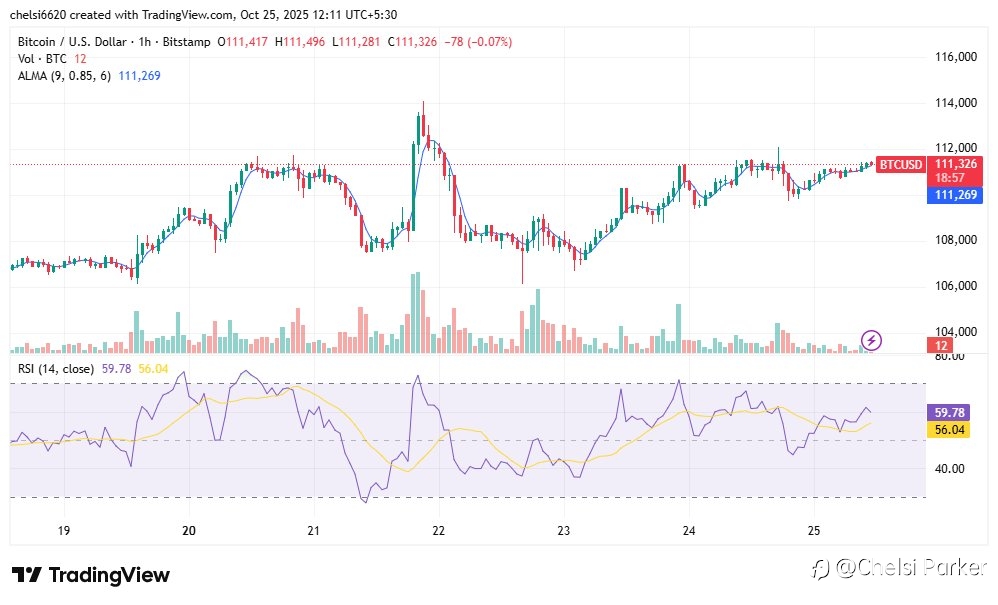
Task: Click the purple lightning bolt icon
Action: 871,340
